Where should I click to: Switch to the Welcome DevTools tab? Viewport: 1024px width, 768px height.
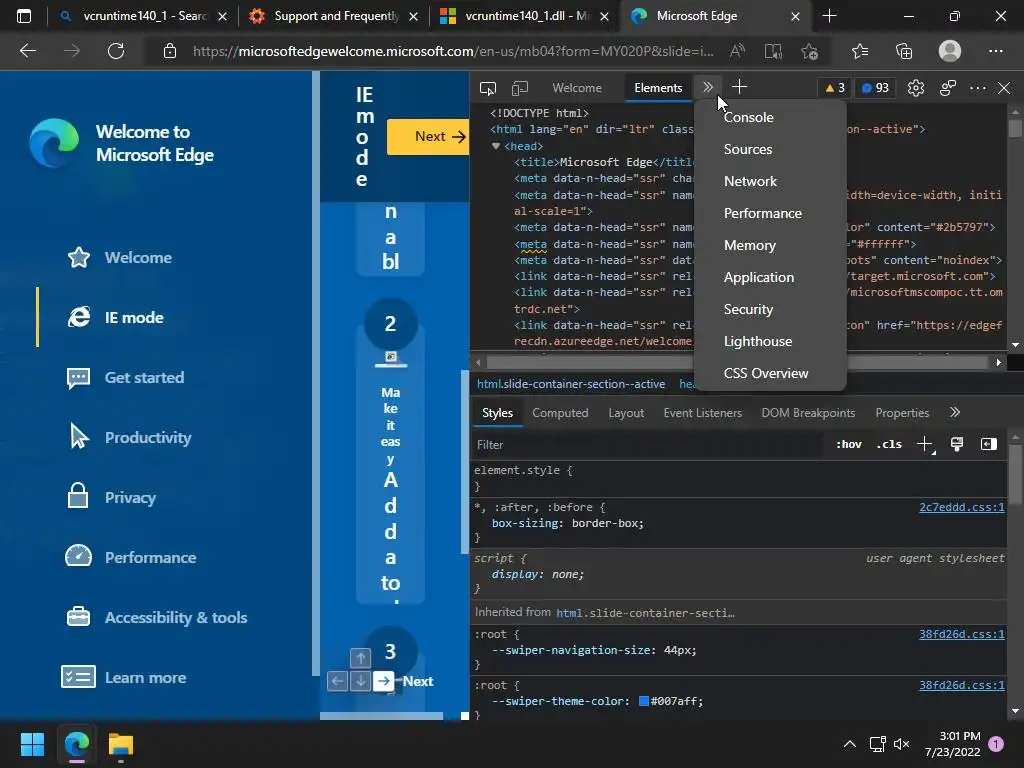click(x=577, y=88)
